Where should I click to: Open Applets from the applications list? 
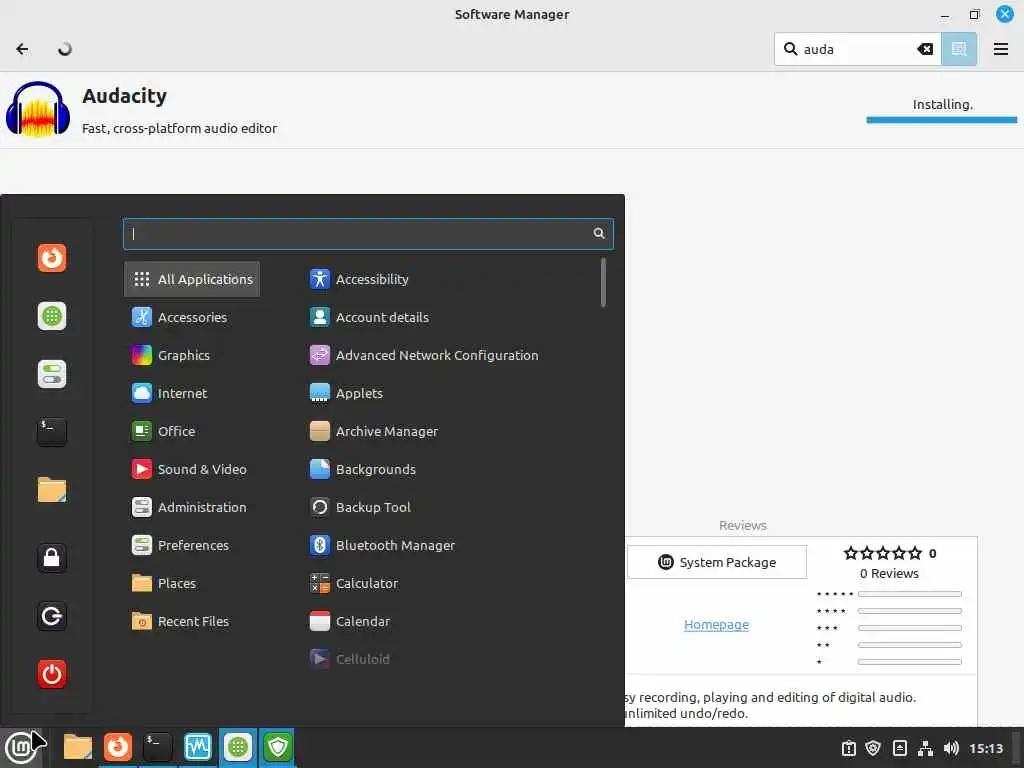coord(347,393)
